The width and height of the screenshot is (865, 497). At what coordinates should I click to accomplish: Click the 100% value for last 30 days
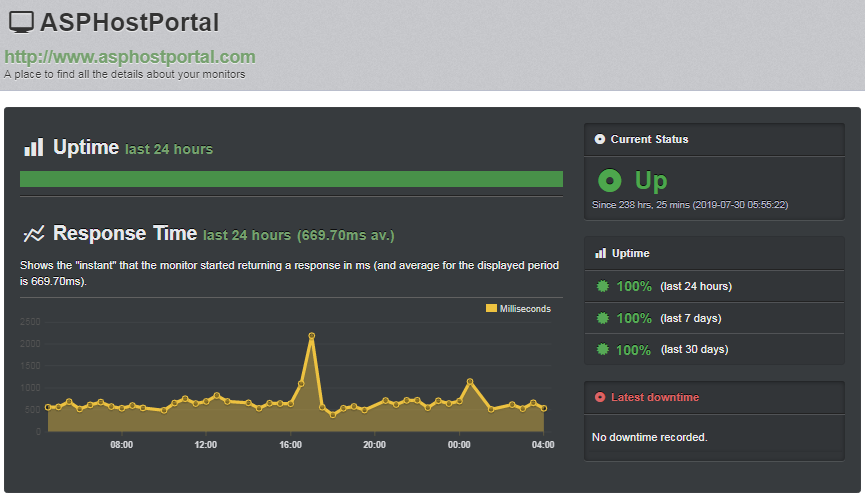(634, 350)
